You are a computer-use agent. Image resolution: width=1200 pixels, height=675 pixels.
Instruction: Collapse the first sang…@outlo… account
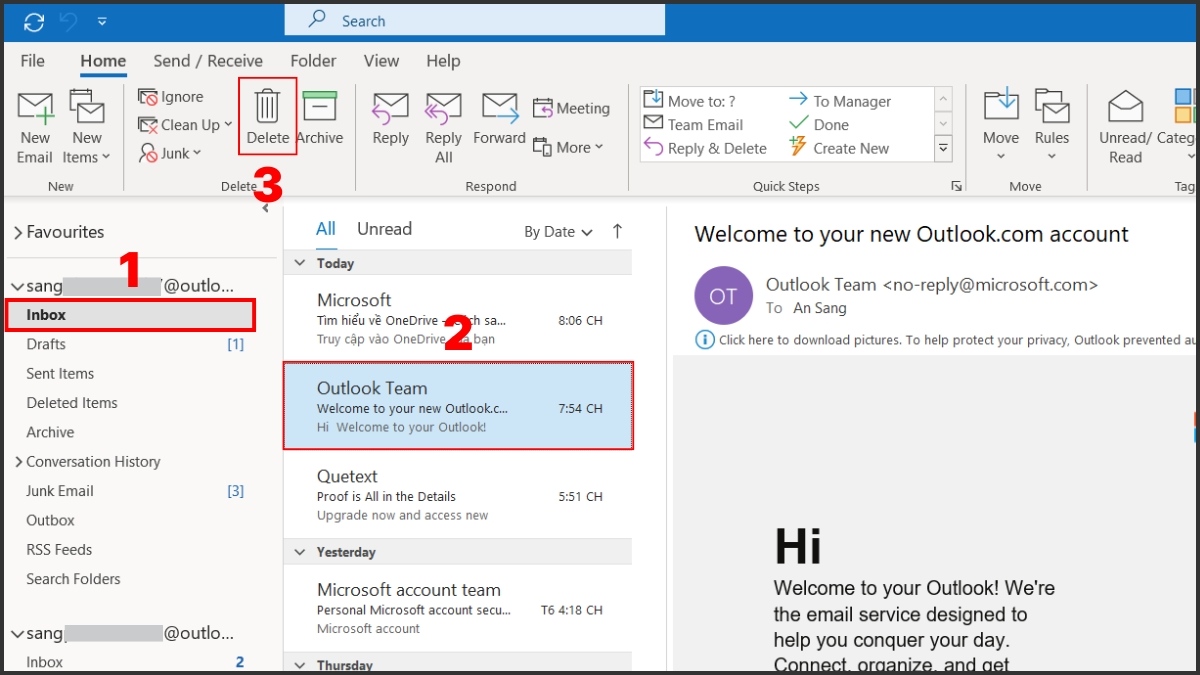pos(18,286)
